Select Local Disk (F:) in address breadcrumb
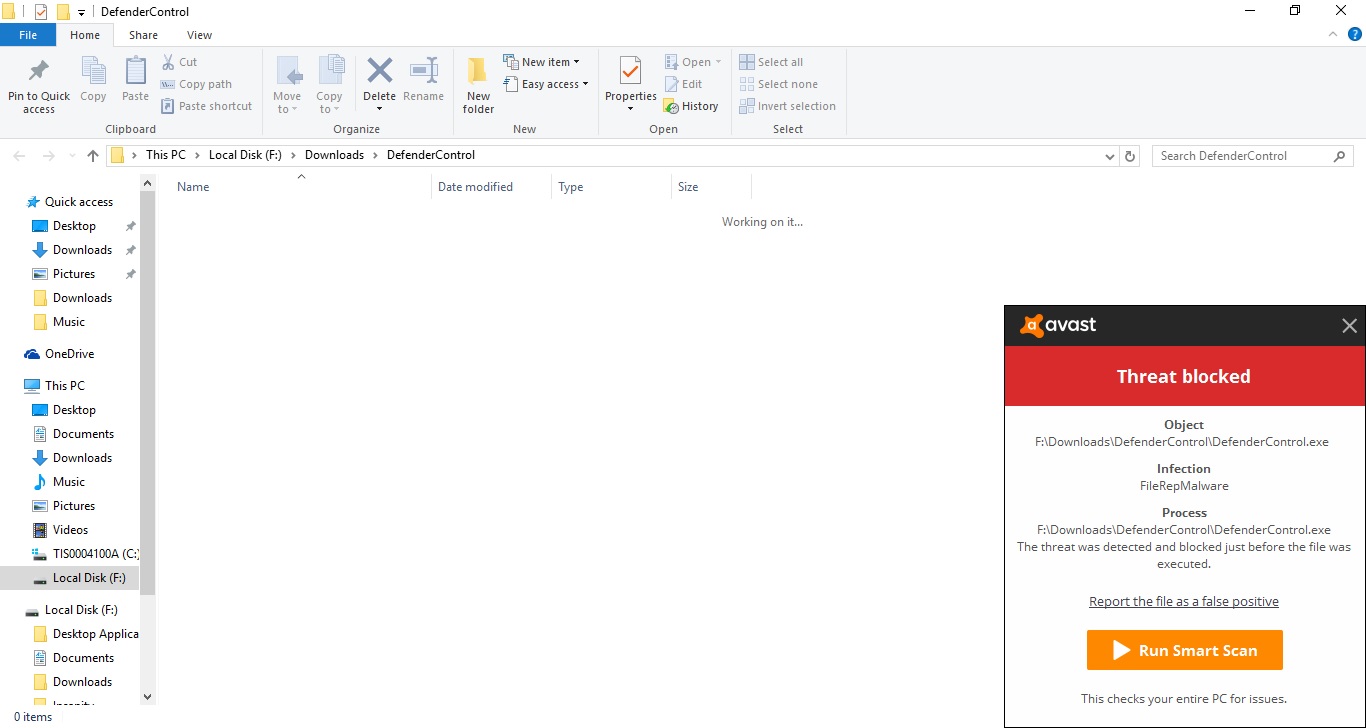The width and height of the screenshot is (1366, 728). point(245,155)
